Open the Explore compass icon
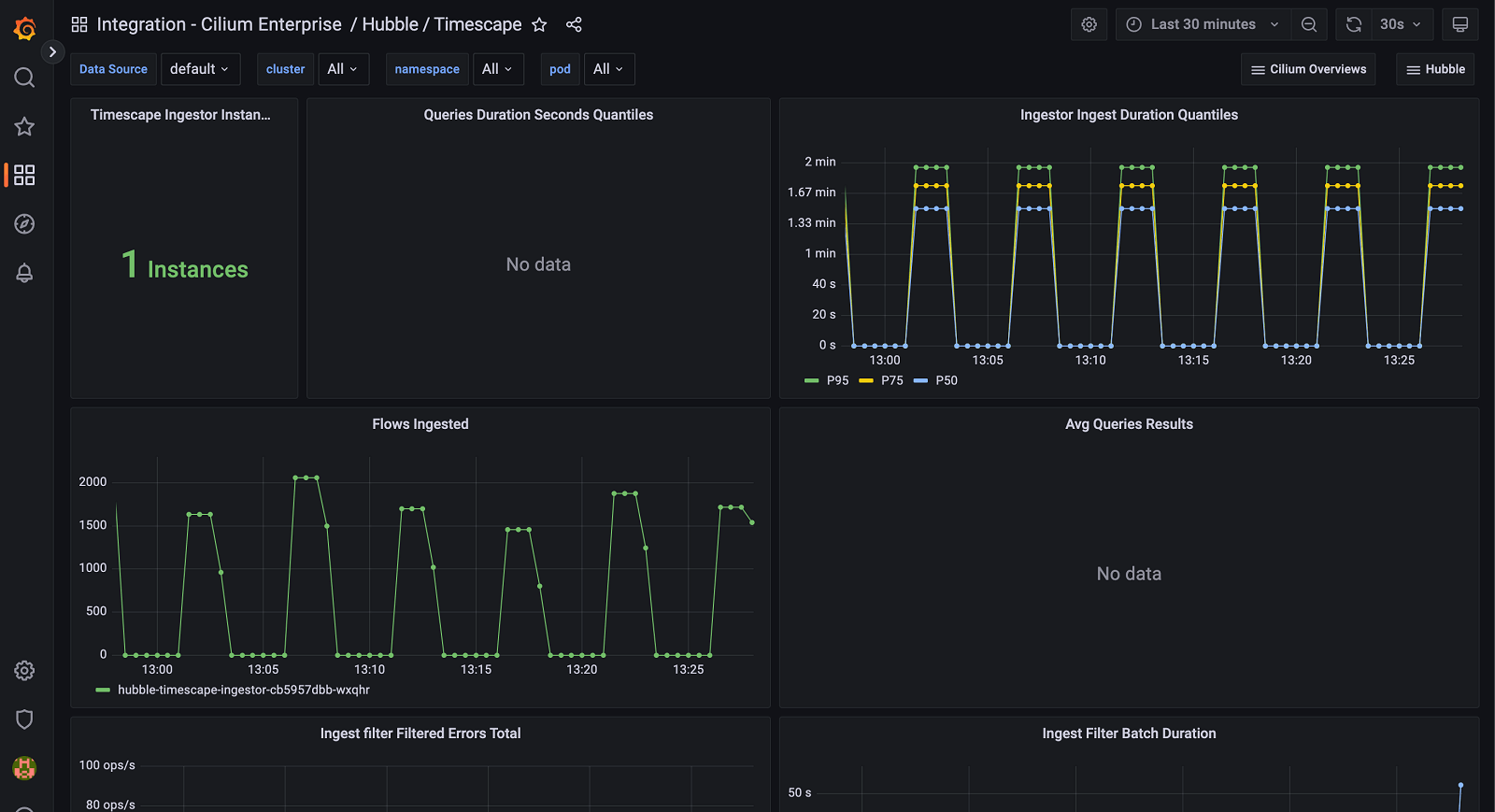 [x=25, y=224]
